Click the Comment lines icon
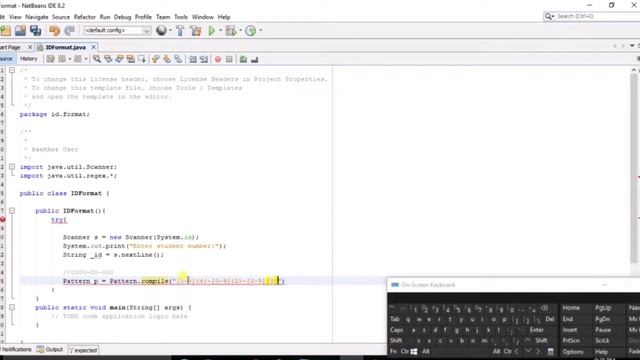The height and width of the screenshot is (360, 640). (x=243, y=60)
